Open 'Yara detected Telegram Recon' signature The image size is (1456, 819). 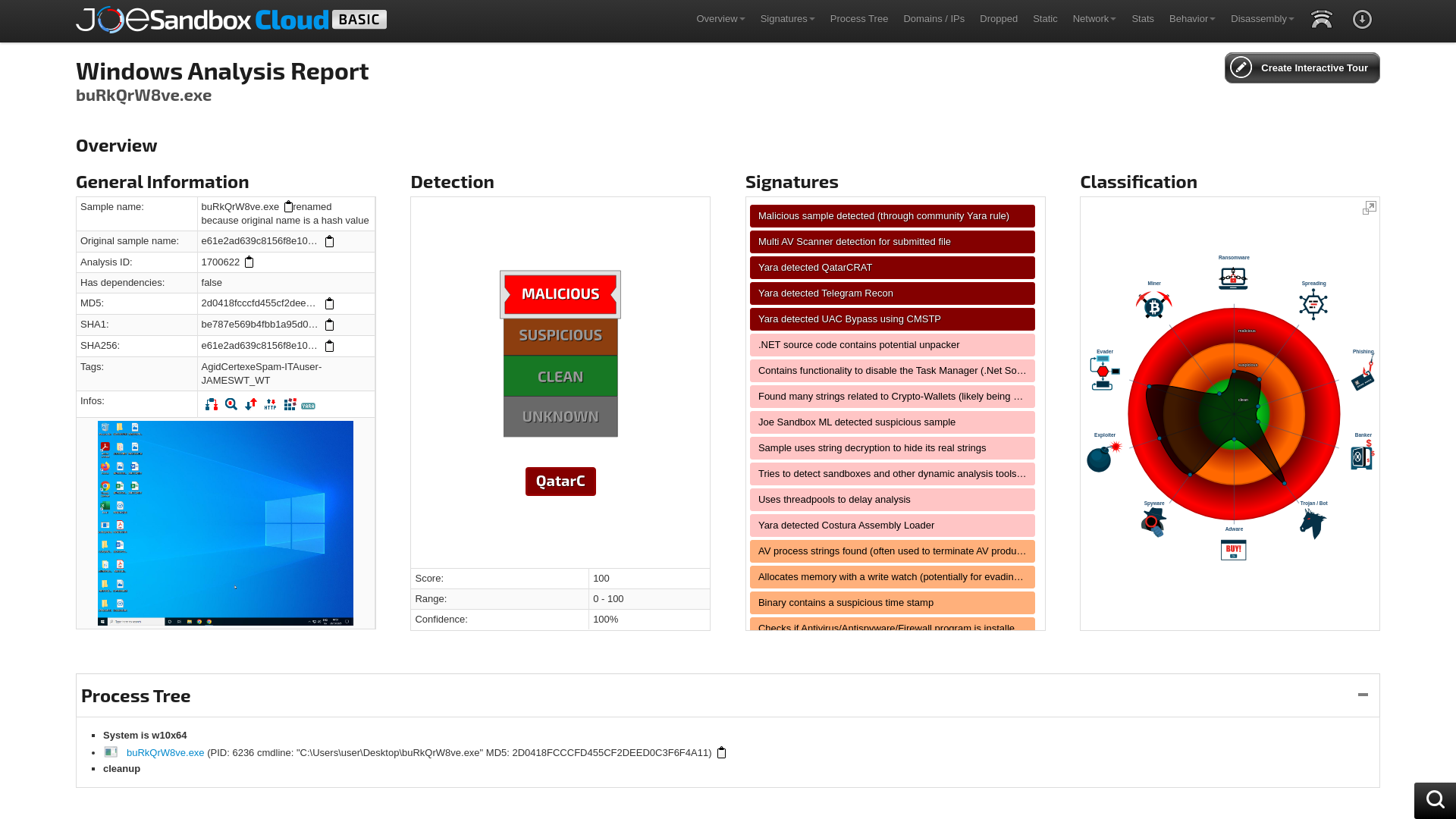coord(892,293)
